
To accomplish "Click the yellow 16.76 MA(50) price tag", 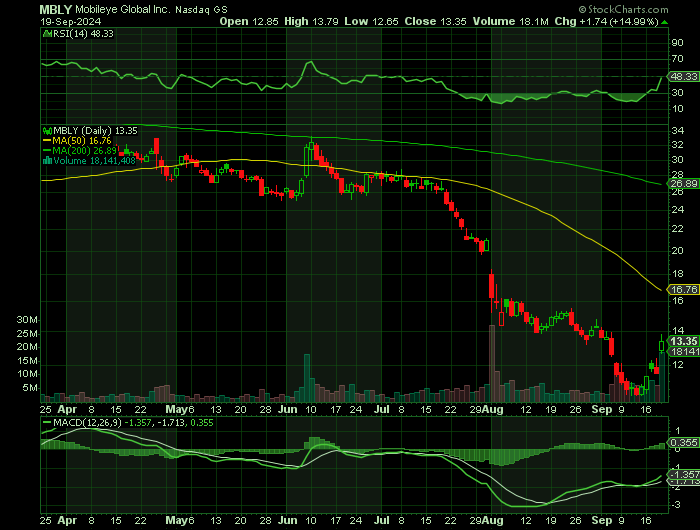I will pos(683,289).
